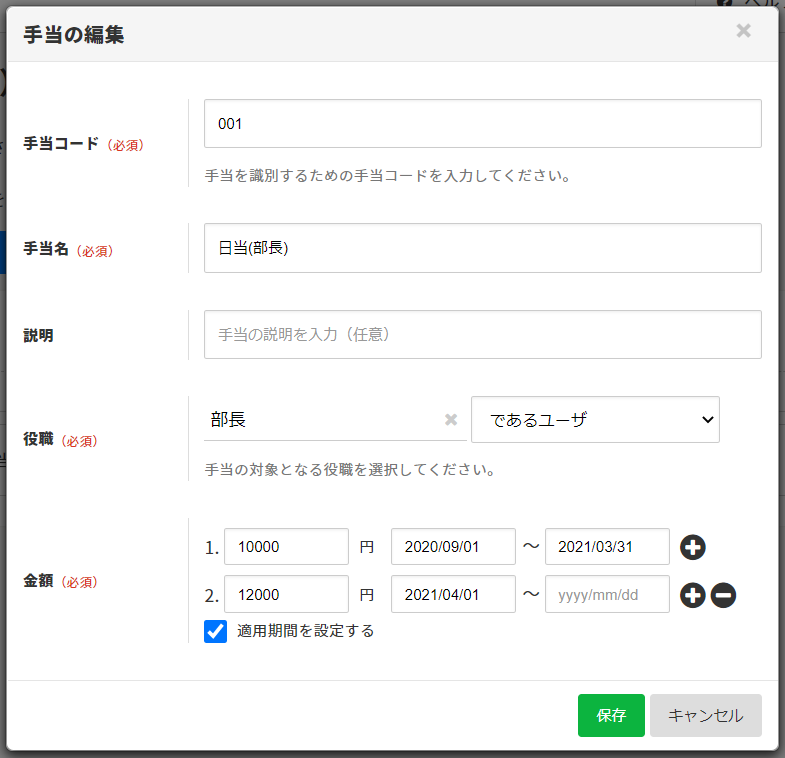Viewport: 785px width, 758px height.
Task: Select the 12000 yen amount field
Action: pyautogui.click(x=286, y=595)
